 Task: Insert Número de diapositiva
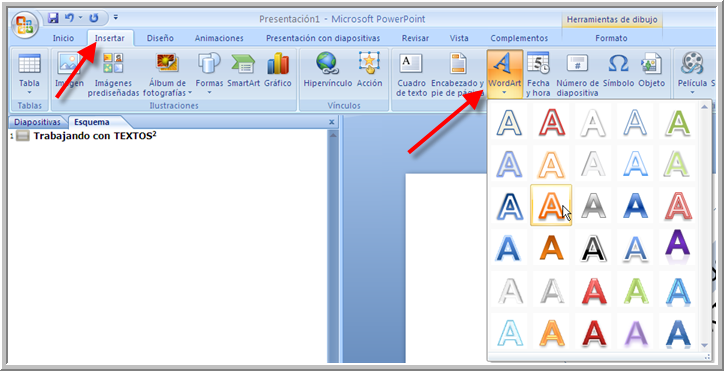(x=577, y=75)
